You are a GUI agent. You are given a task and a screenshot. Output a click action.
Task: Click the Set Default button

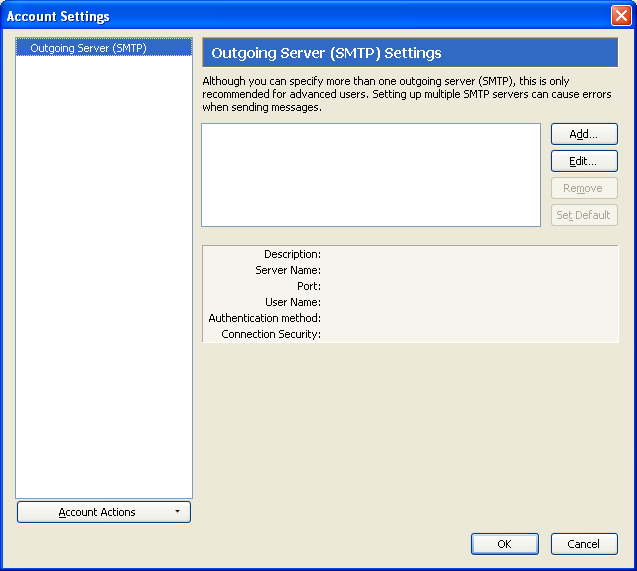click(584, 215)
